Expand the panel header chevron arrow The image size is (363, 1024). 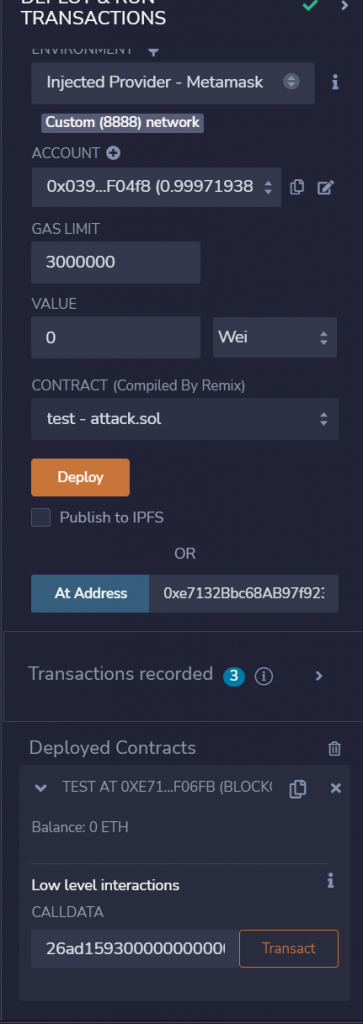tap(345, 5)
